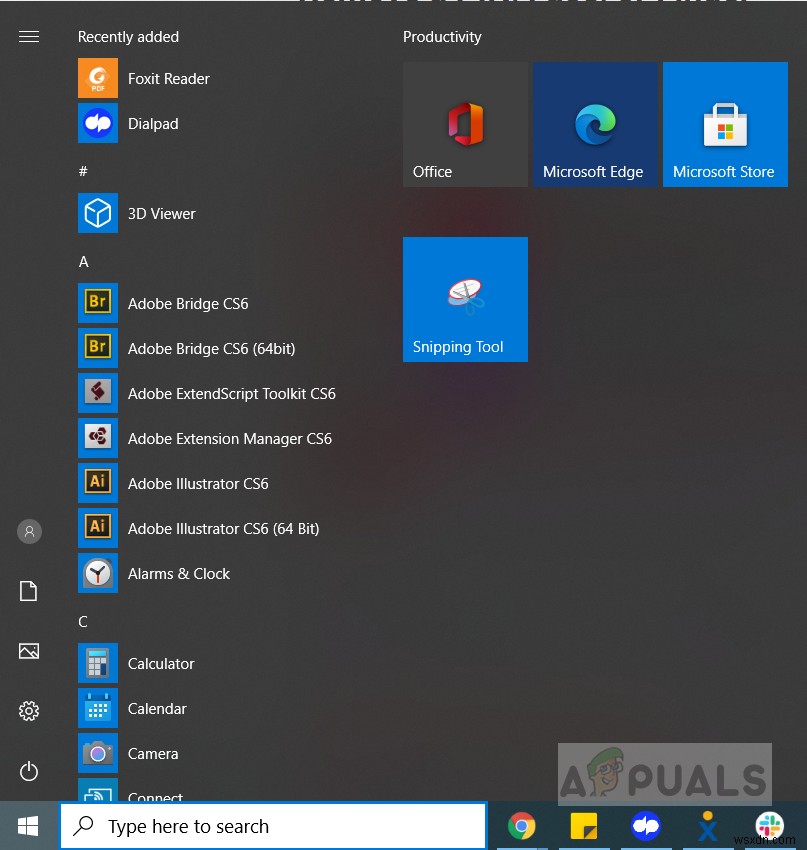Launch Adobe Illustrator CS6
Viewport: 807px width, 850px height.
tap(197, 483)
